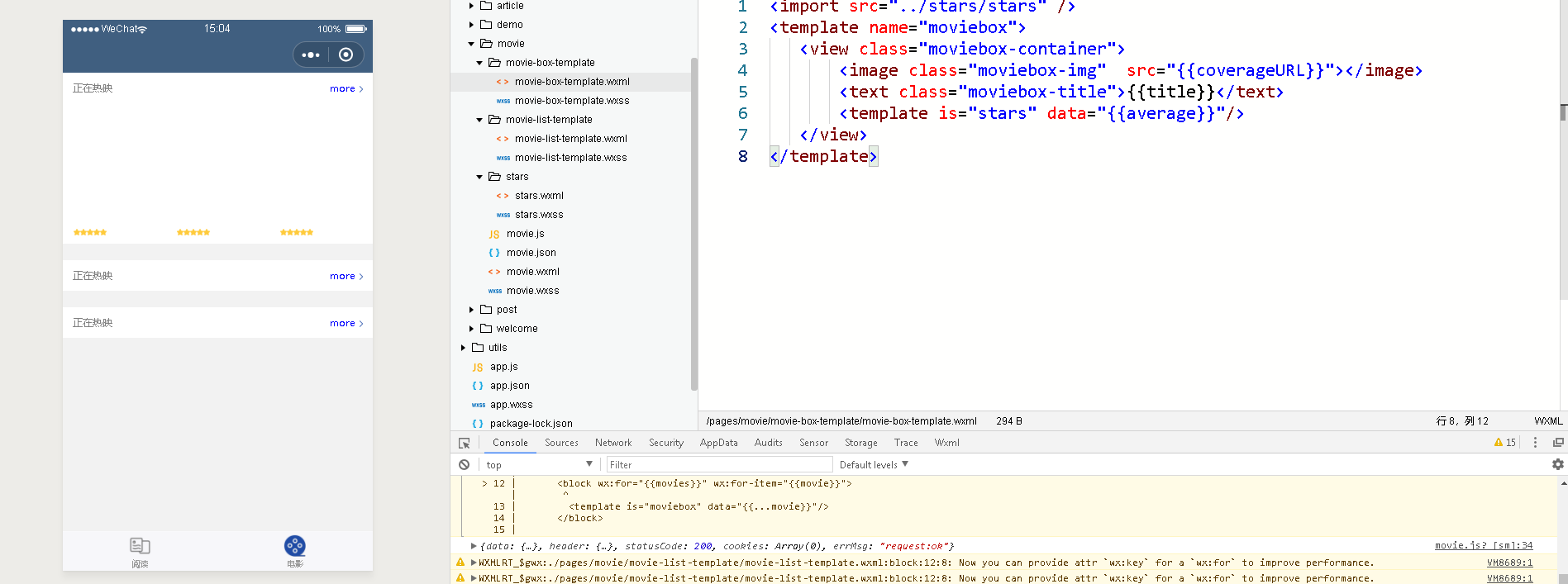Click the package-lock.json braces icon
The width and height of the screenshot is (1568, 584).
pos(478,424)
